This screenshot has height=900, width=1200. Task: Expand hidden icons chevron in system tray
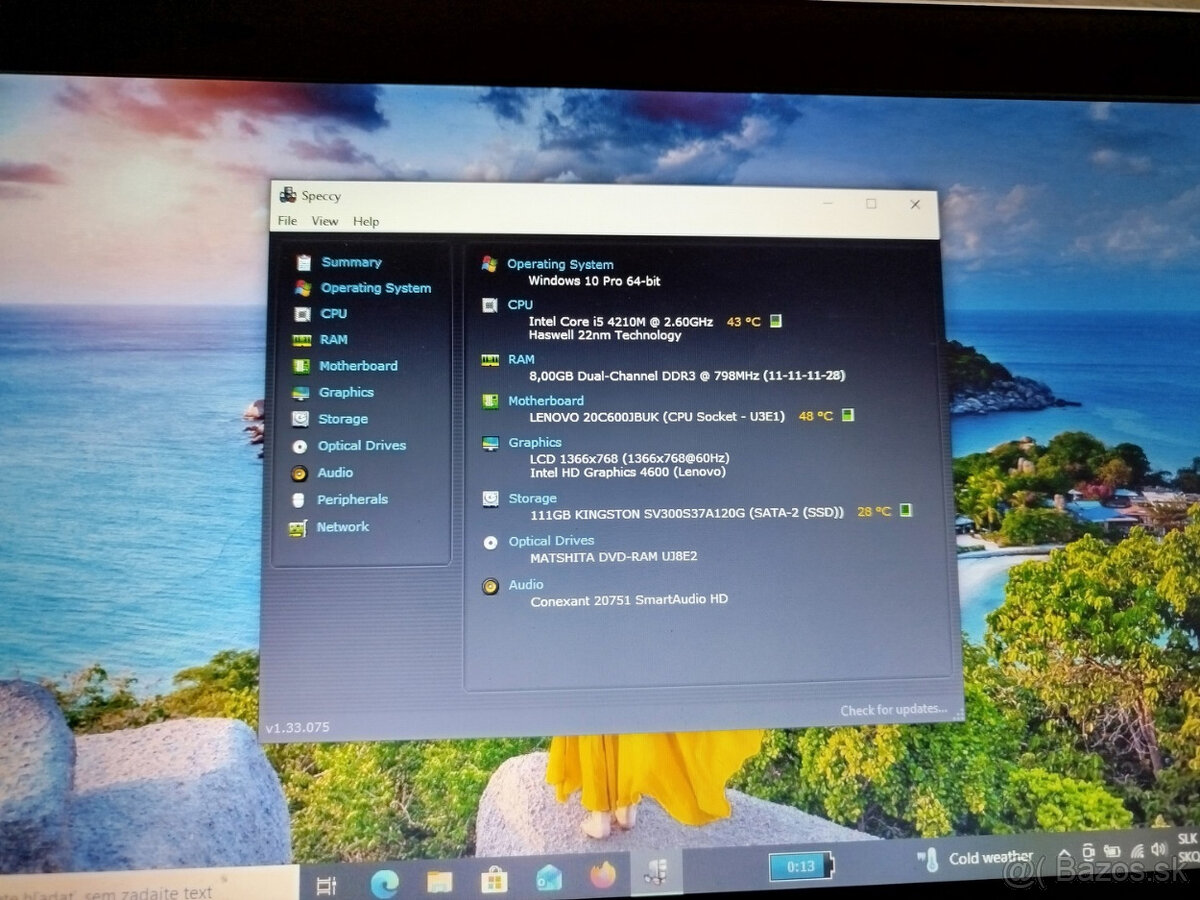1064,853
